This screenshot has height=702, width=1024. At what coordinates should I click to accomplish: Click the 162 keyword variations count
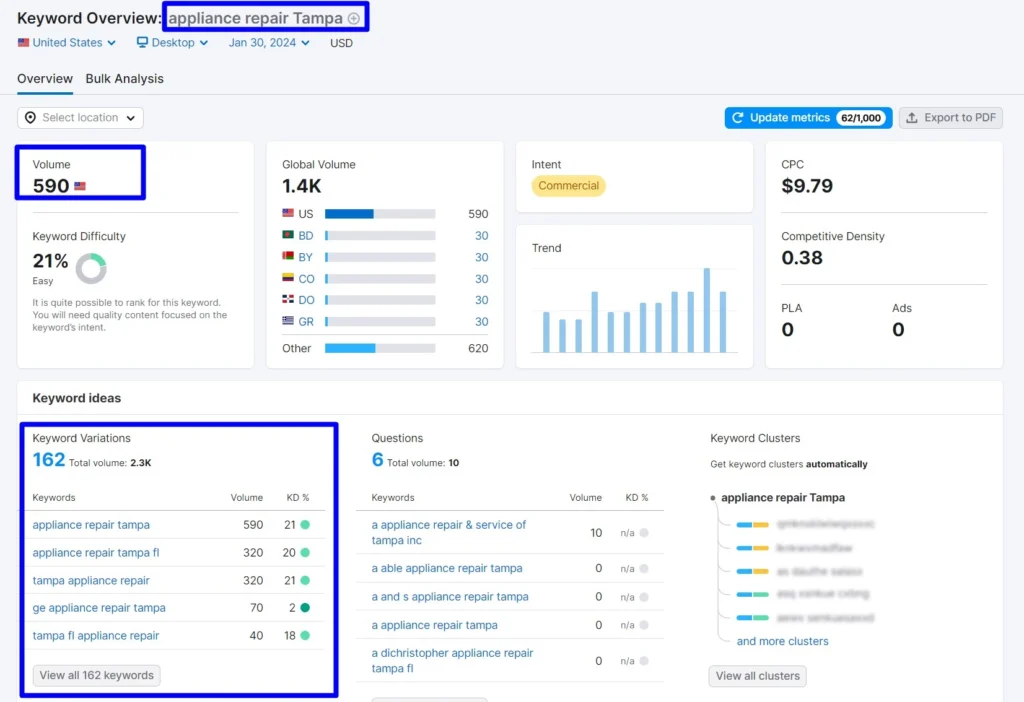coord(49,460)
